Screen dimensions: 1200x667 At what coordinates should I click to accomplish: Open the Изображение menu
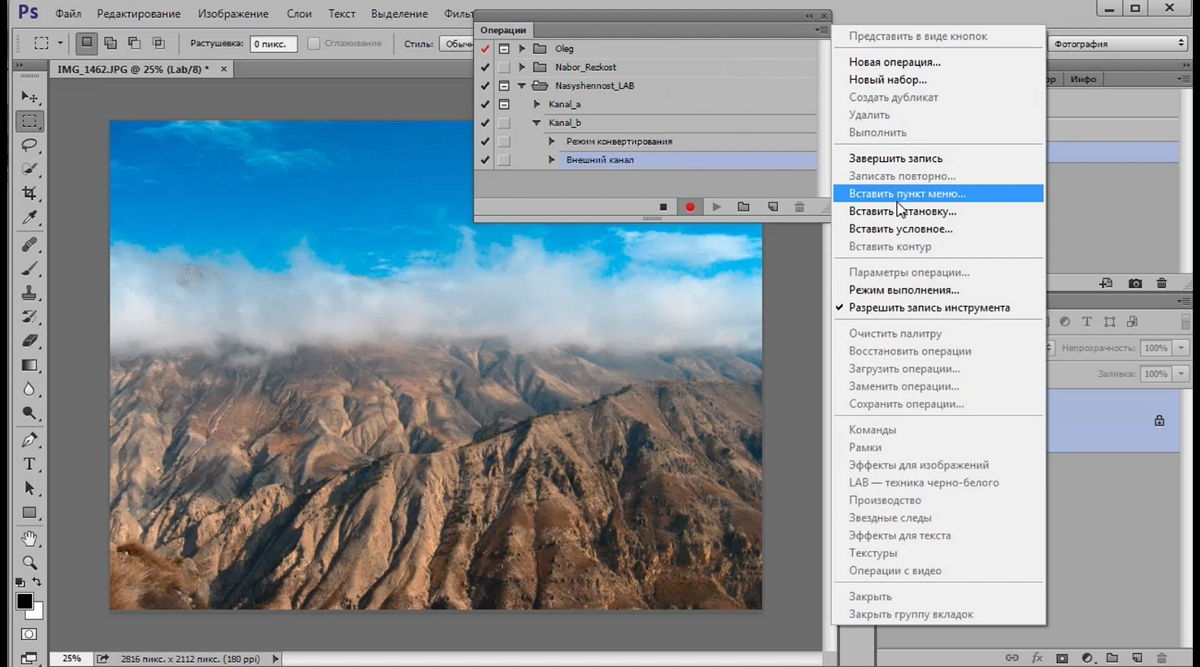click(233, 14)
